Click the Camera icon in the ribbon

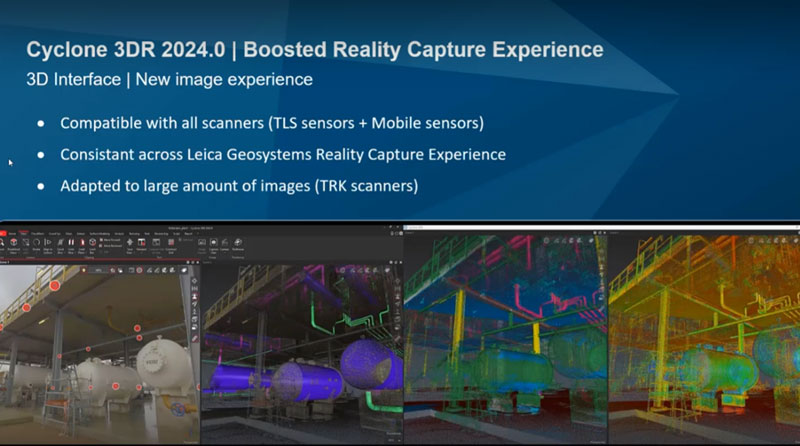tap(224, 242)
